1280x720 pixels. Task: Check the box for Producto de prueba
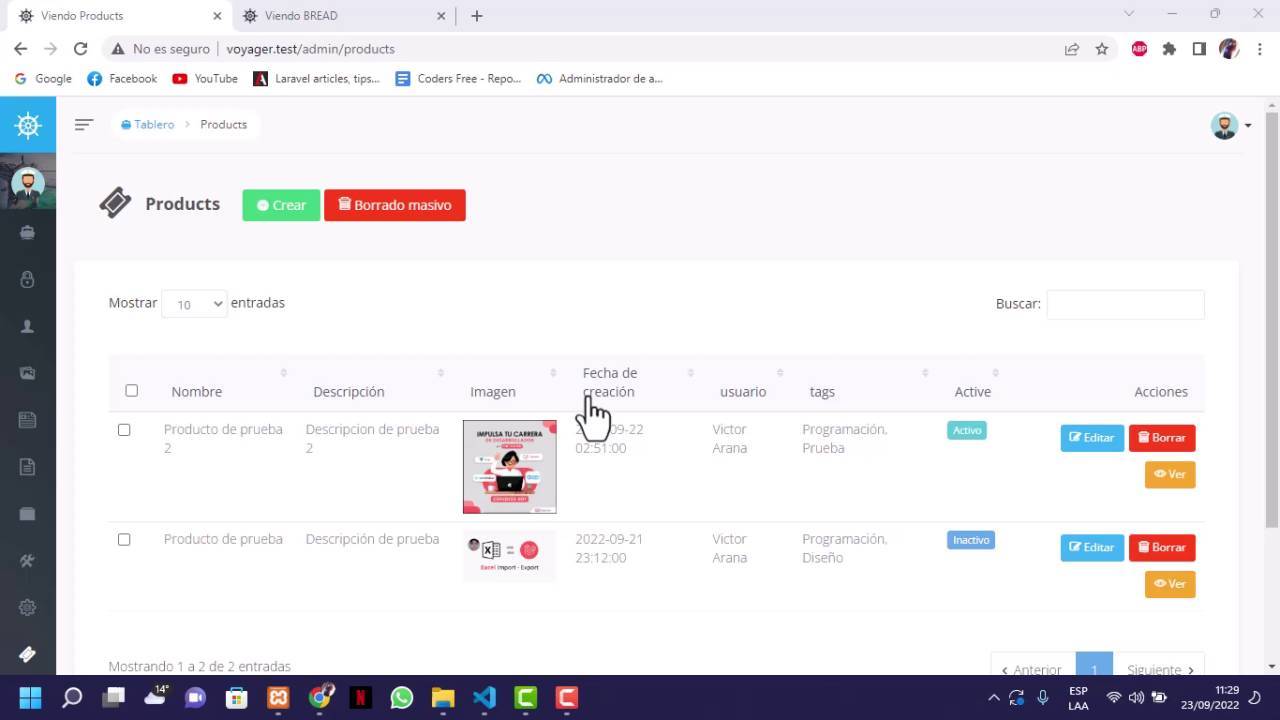click(124, 540)
